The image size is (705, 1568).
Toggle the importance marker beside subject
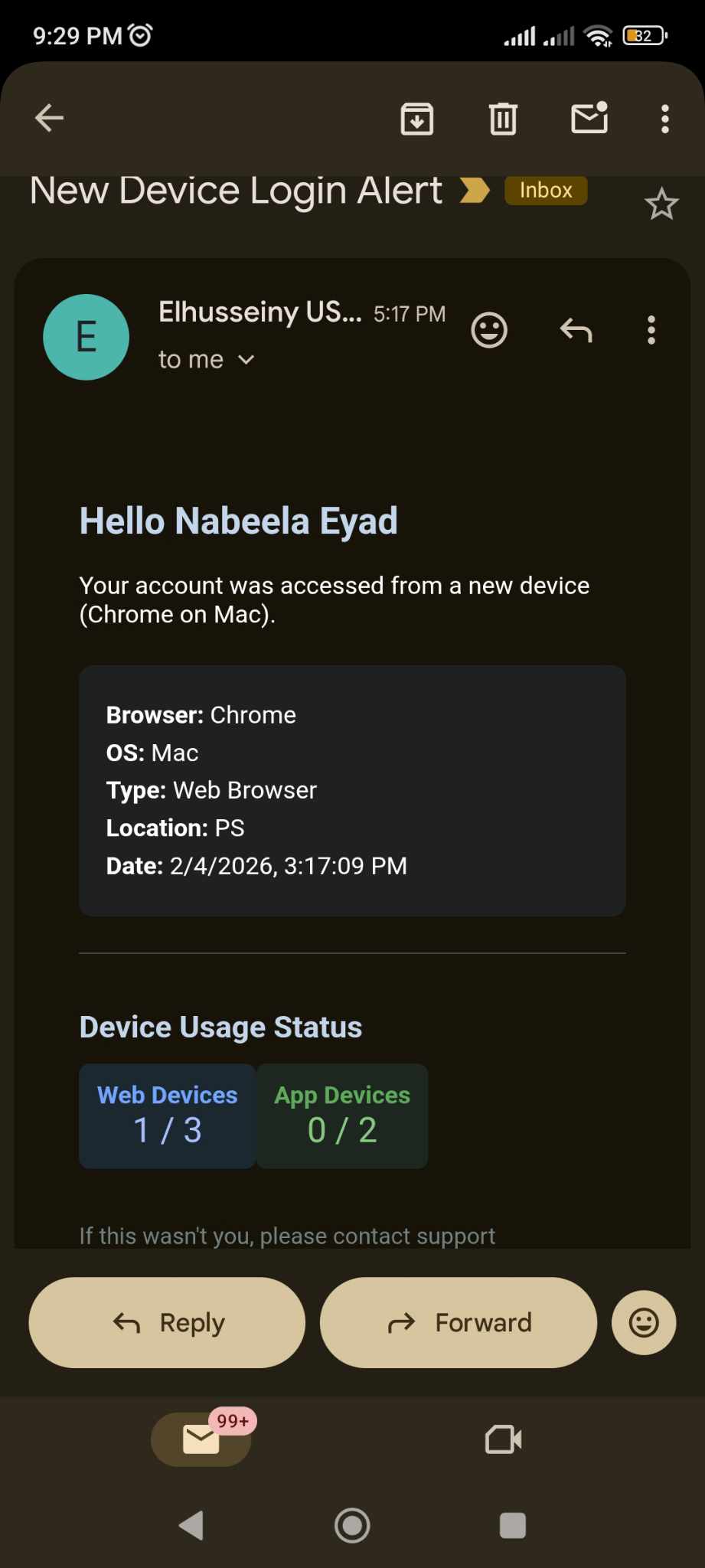tap(475, 190)
